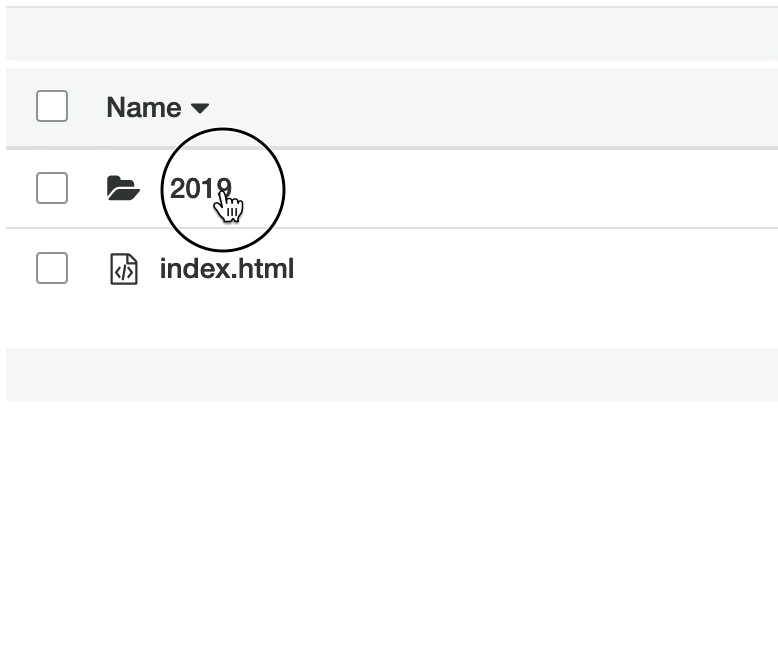The width and height of the screenshot is (778, 668).
Task: Click the gray bar below the file list
Action: (x=390, y=374)
